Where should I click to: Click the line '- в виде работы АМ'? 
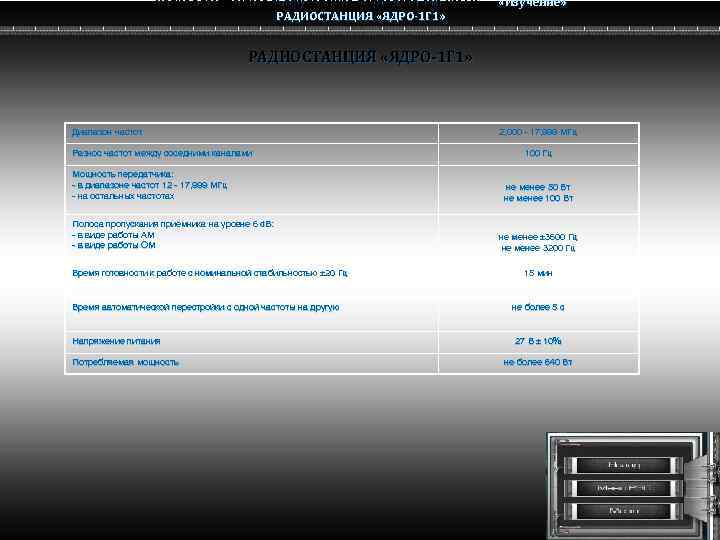click(113, 235)
